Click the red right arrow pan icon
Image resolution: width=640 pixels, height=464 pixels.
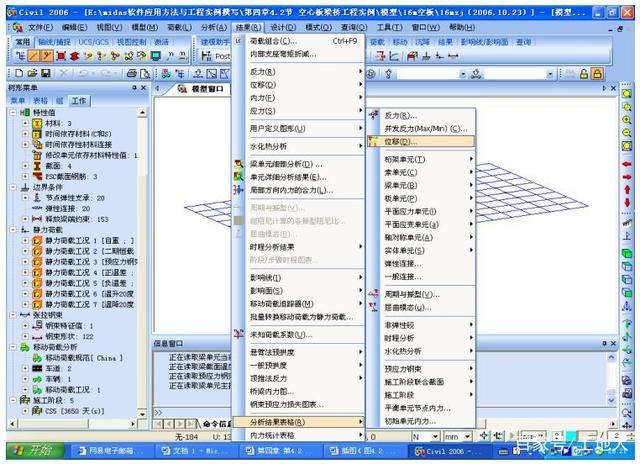(627, 177)
